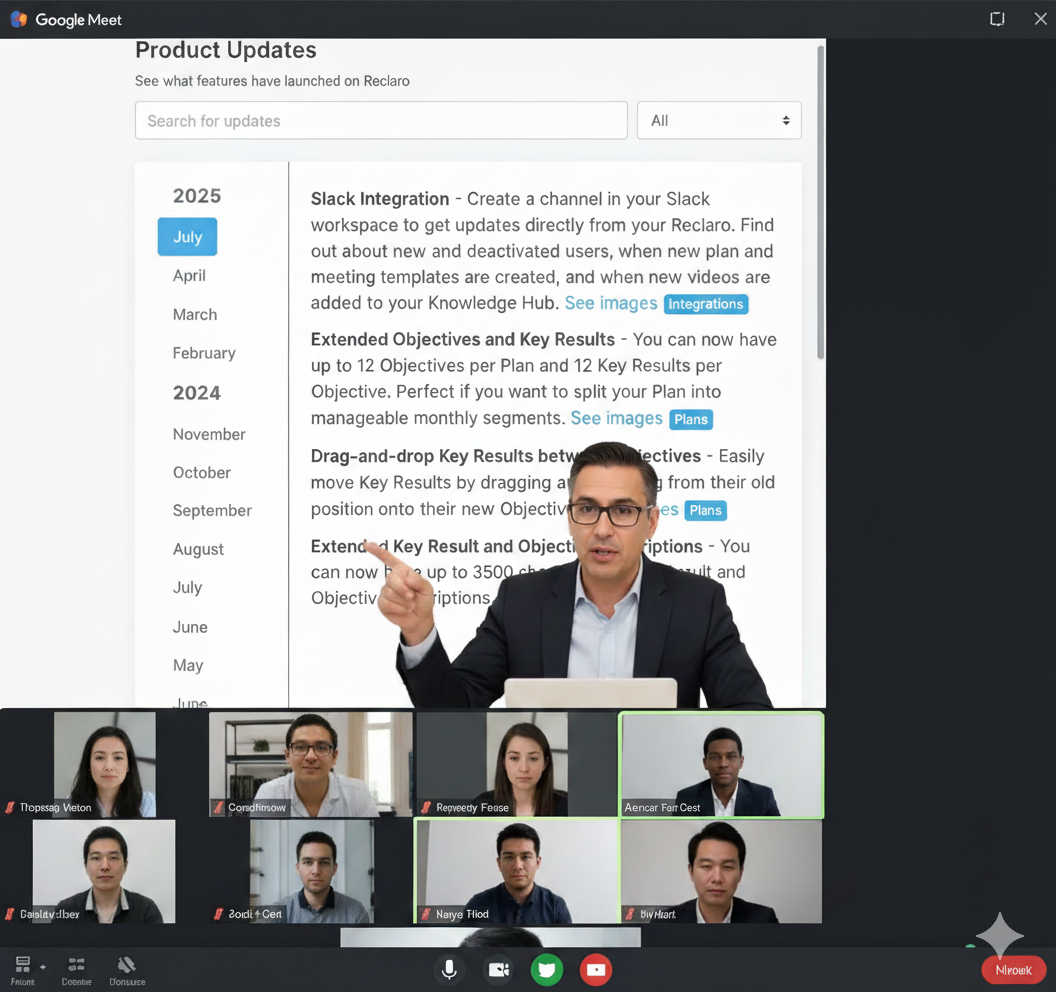Viewport: 1056px width, 992px height.
Task: Select the Repveedy Fease participant tile
Action: coord(517,764)
